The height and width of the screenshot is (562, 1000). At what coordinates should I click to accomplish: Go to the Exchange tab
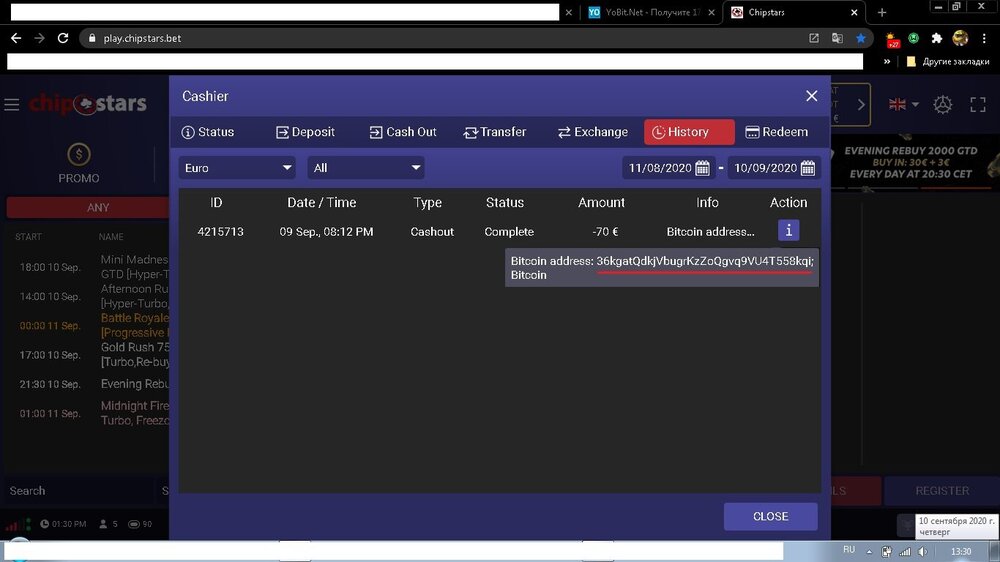tap(593, 132)
